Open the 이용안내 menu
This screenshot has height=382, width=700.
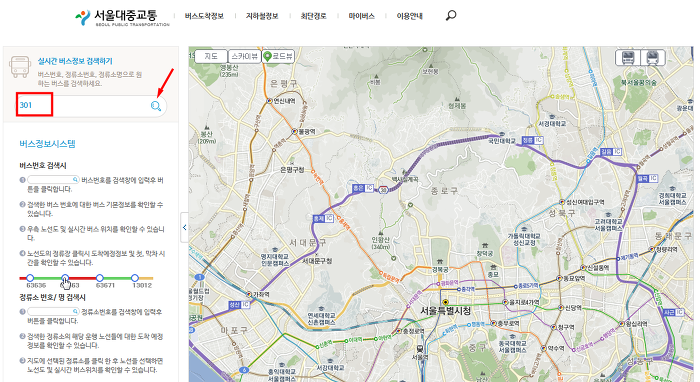[409, 16]
